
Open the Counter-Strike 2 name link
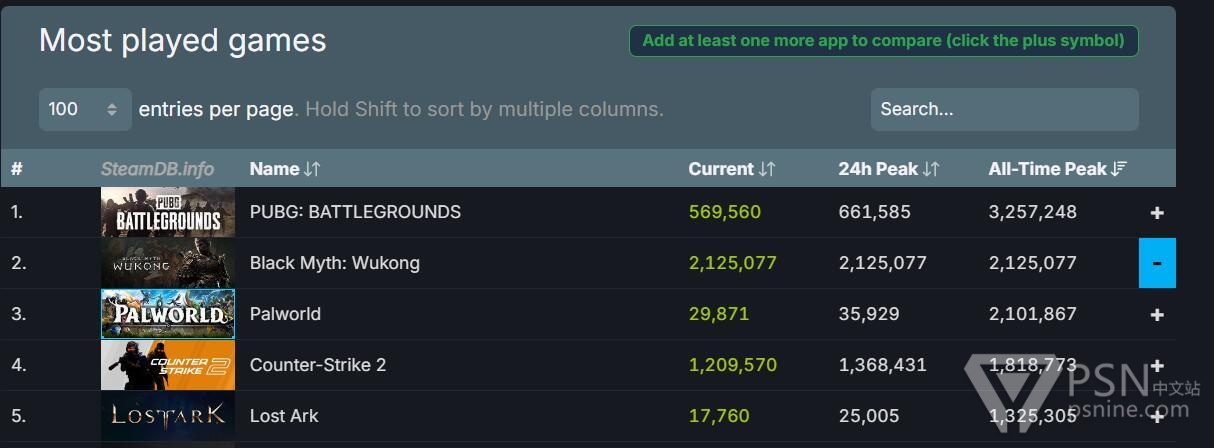(x=318, y=365)
